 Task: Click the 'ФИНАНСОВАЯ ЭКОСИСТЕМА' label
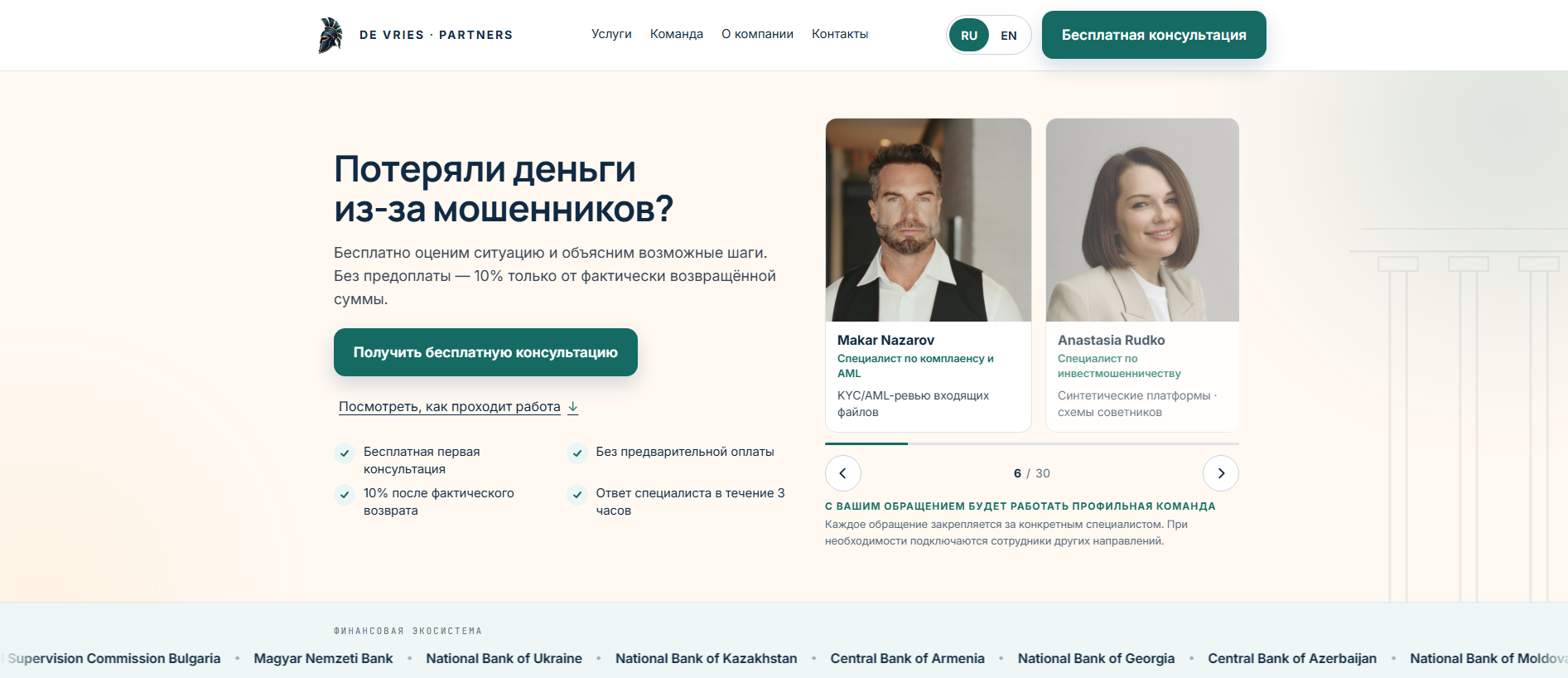tap(408, 631)
